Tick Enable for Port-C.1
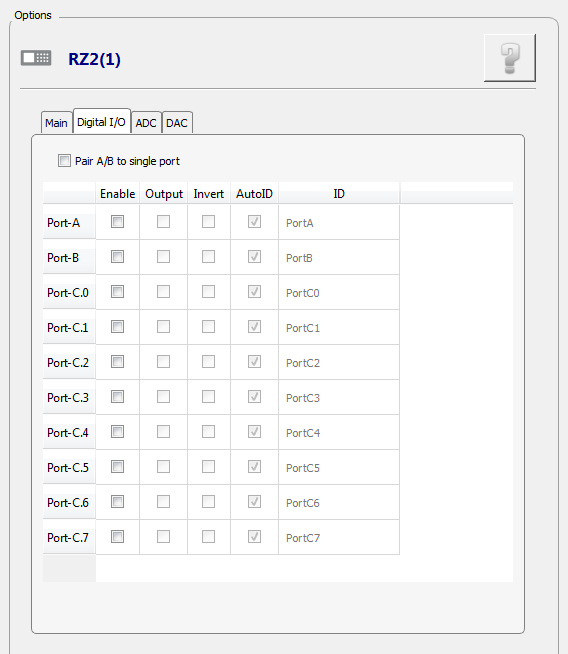Screen dimensions: 568x654 point(118,327)
